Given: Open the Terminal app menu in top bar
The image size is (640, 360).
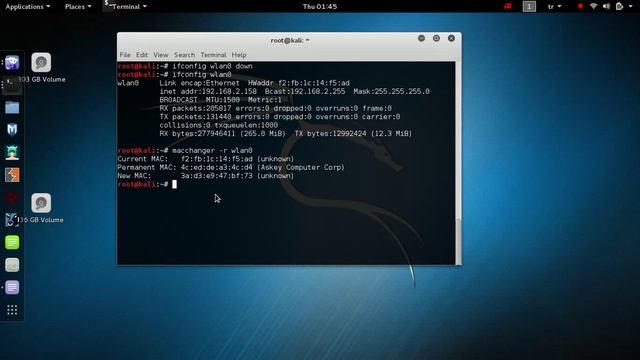Looking at the screenshot, I should 125,7.
